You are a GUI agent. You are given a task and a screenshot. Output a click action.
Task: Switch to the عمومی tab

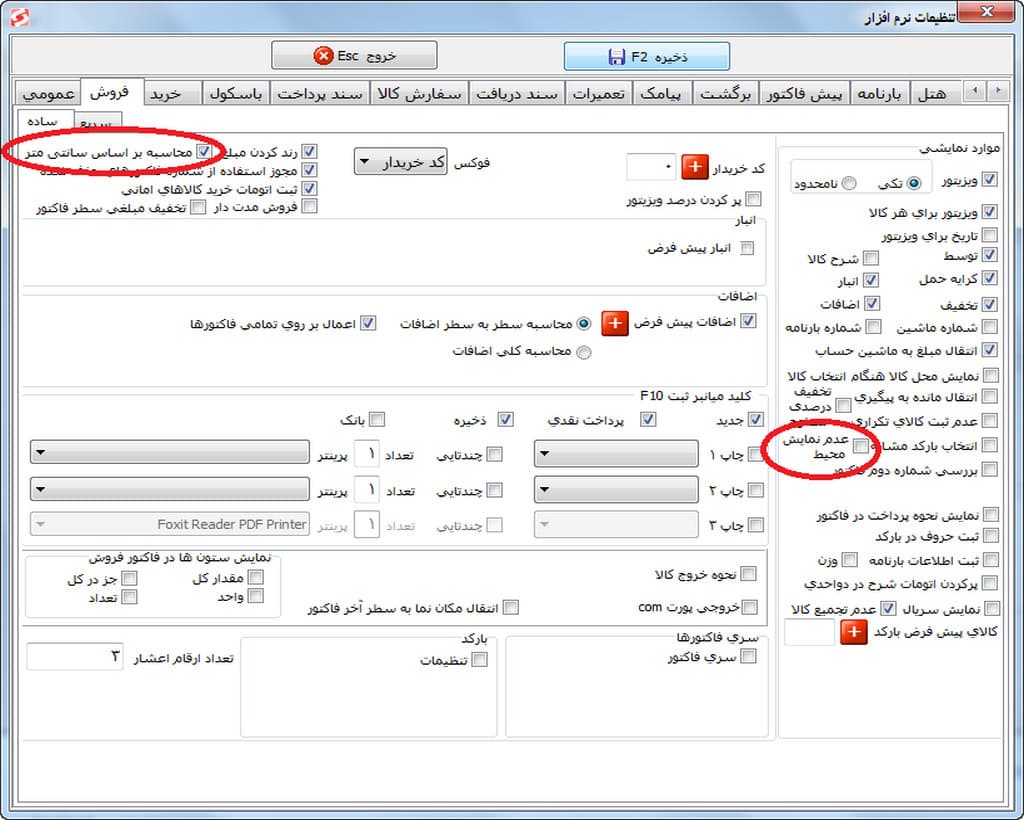(x=48, y=94)
